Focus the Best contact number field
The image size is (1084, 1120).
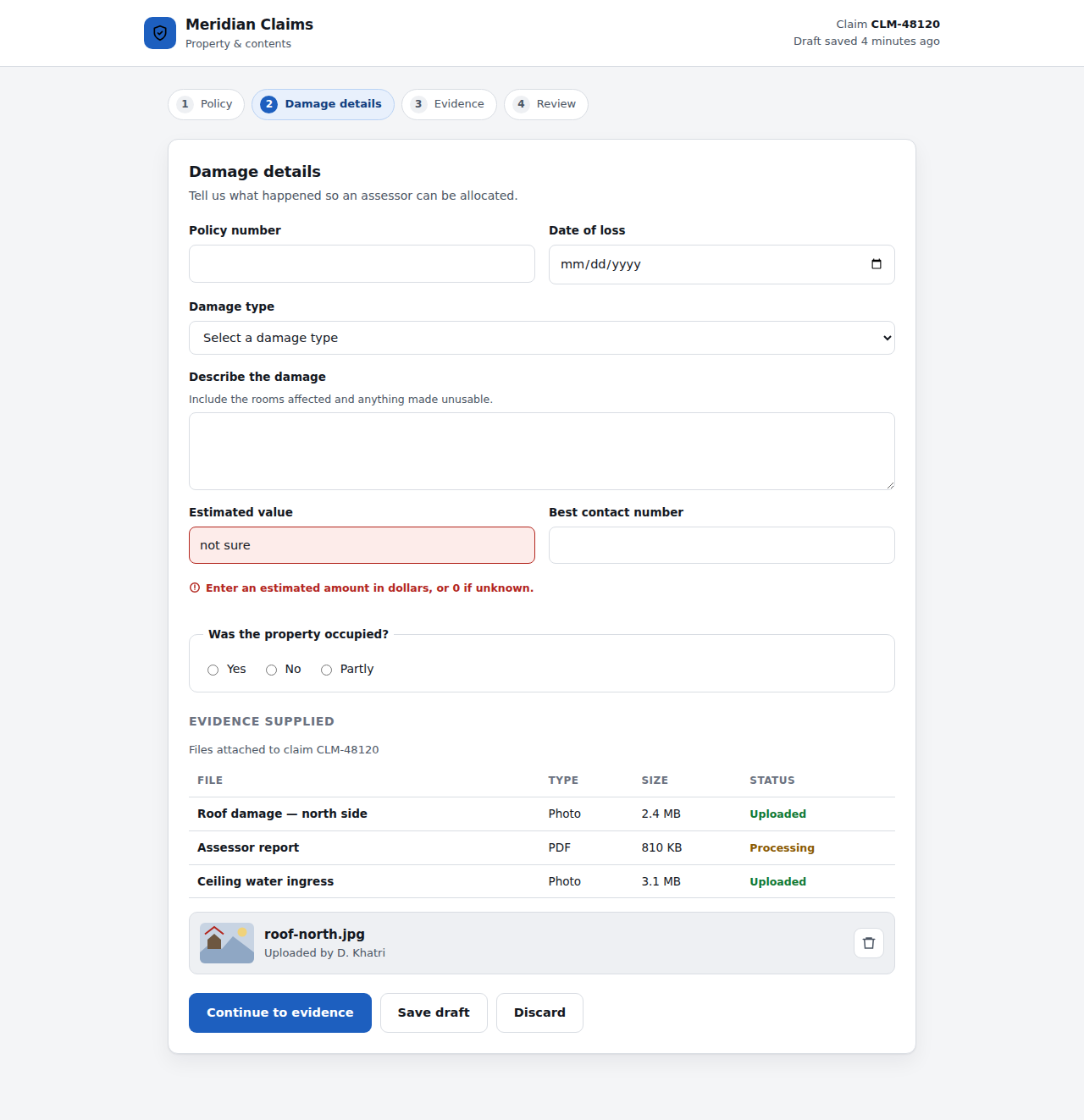point(722,545)
